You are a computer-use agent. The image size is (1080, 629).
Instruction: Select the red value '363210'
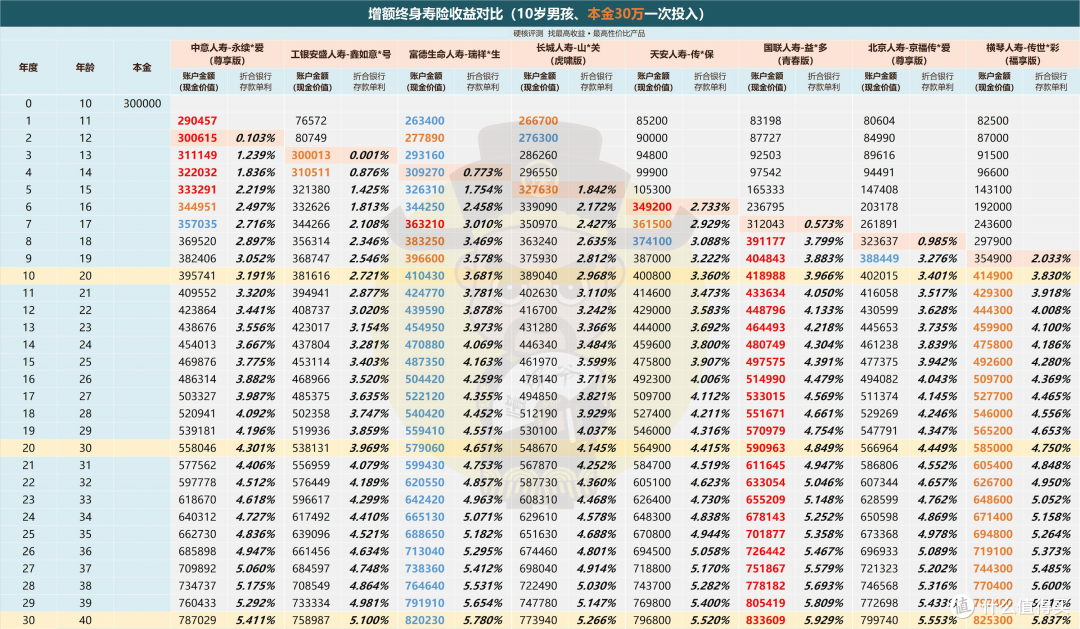coord(424,224)
